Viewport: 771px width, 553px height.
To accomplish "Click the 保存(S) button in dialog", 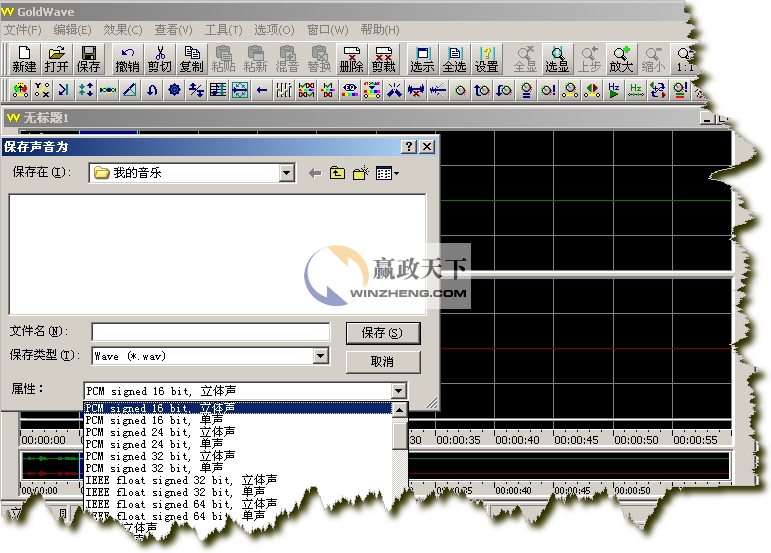I will 382,333.
